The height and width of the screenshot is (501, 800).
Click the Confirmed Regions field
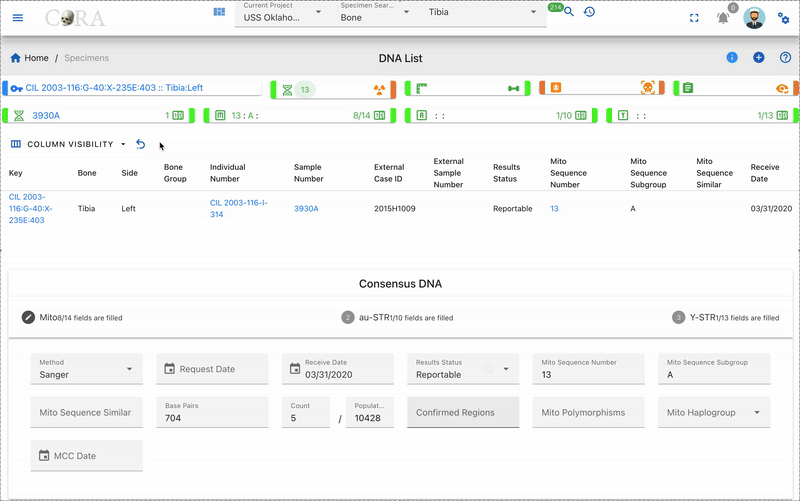[463, 412]
